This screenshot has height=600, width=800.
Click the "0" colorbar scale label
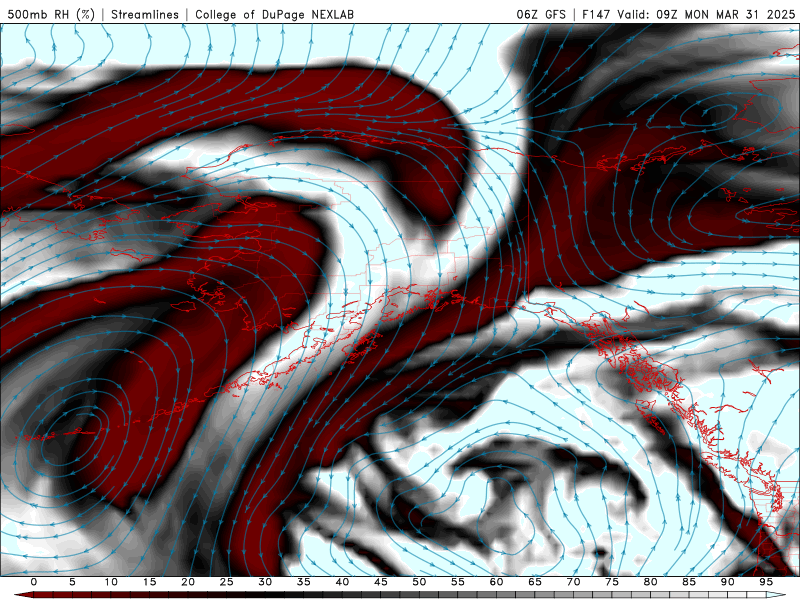[34, 582]
